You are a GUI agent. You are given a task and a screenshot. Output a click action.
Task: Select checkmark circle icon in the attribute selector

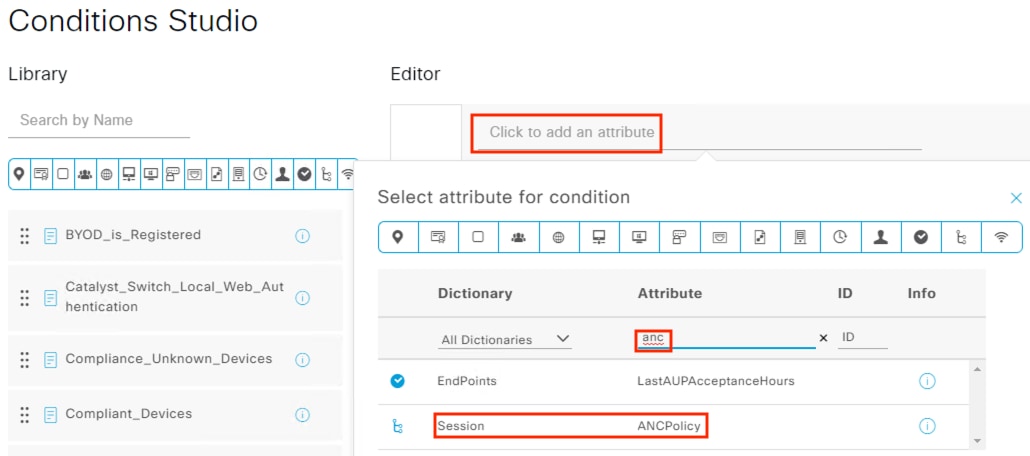920,237
